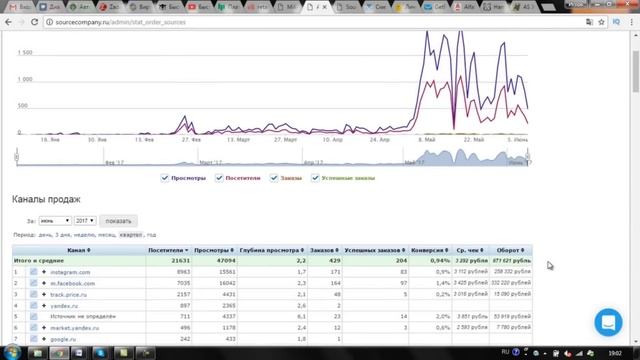Open the Chrome icon in the taskbar
The image size is (640, 360).
(59, 353)
